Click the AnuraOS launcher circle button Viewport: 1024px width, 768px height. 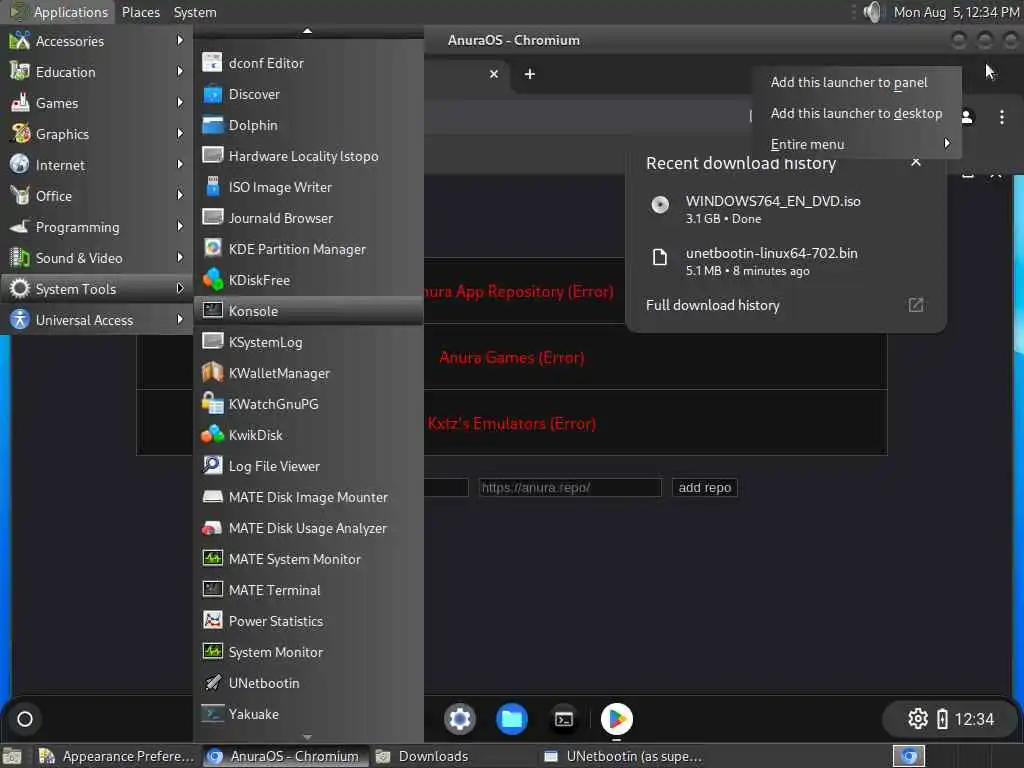(25, 719)
